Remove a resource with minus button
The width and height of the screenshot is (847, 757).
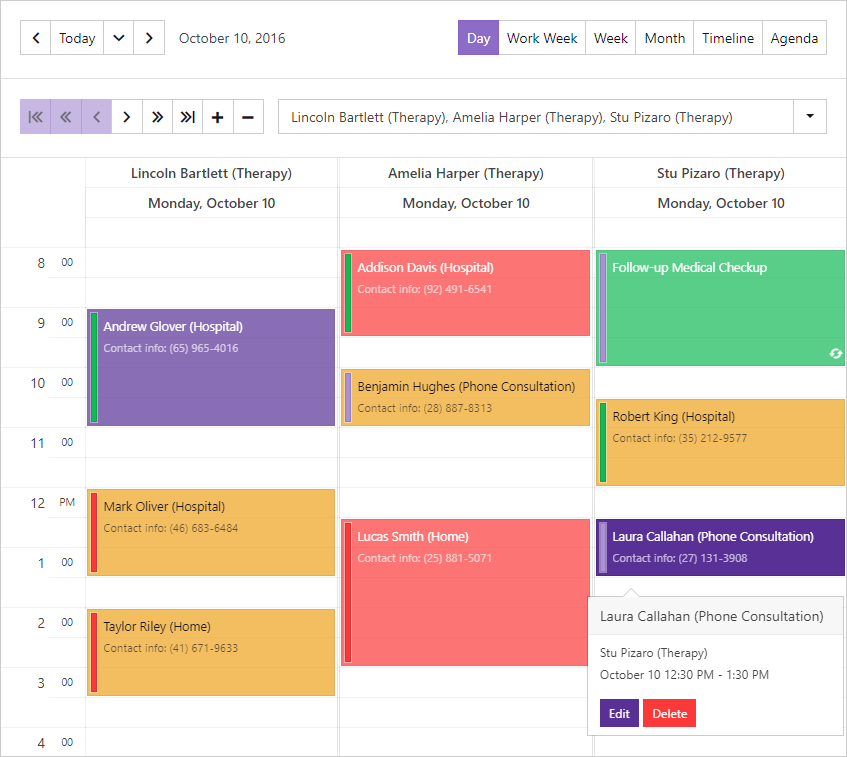[248, 116]
